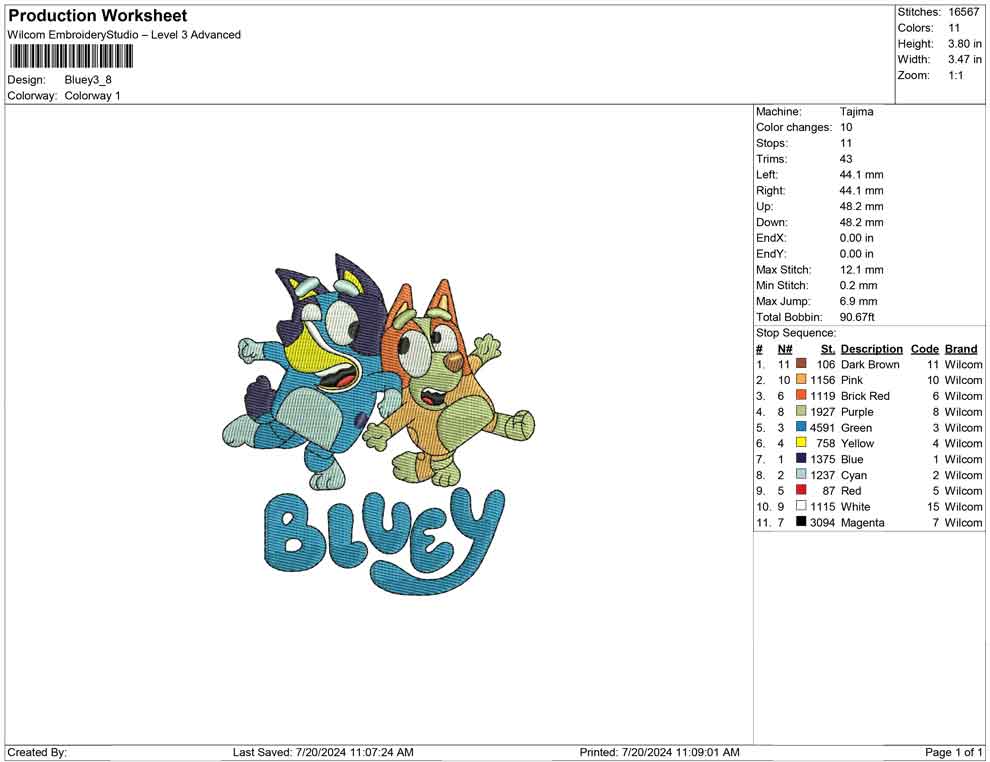Click the Color changes value 10
This screenshot has width=990, height=762.
(846, 128)
